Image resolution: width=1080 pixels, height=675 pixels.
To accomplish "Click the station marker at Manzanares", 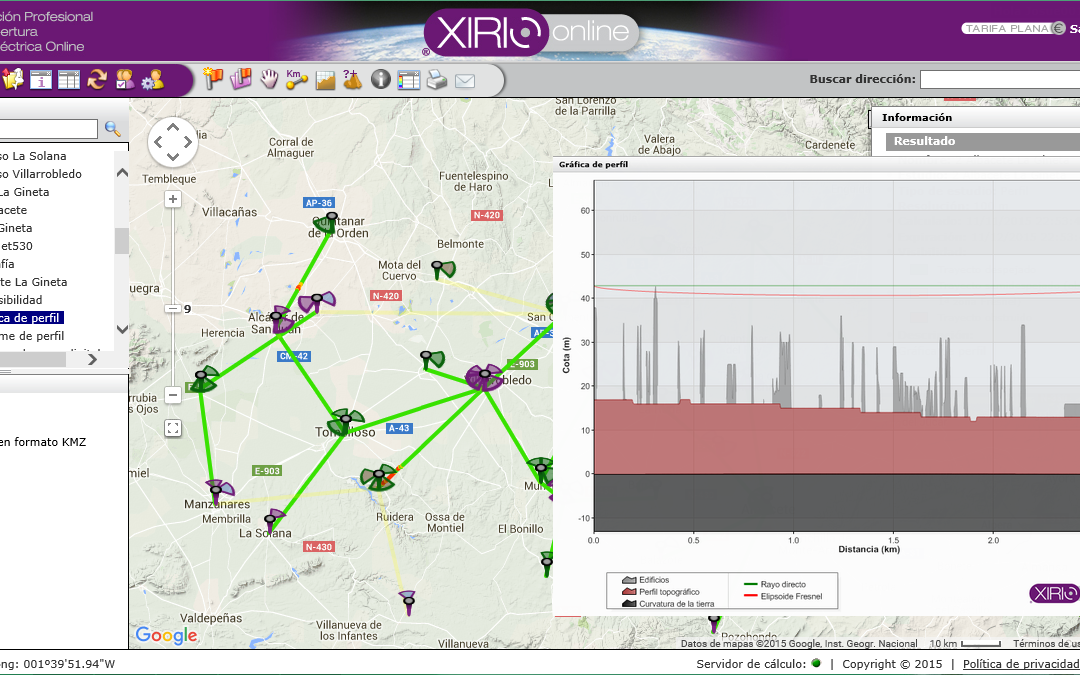I will (216, 490).
